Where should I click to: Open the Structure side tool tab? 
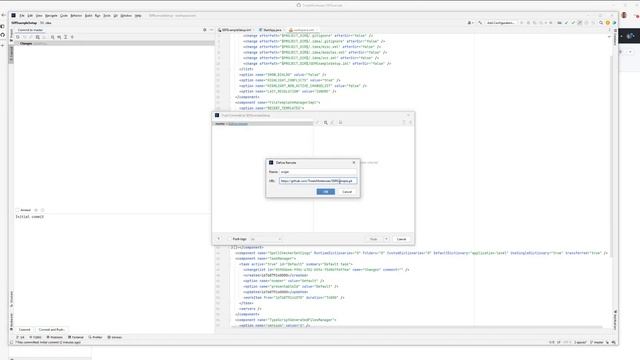click(x=11, y=299)
